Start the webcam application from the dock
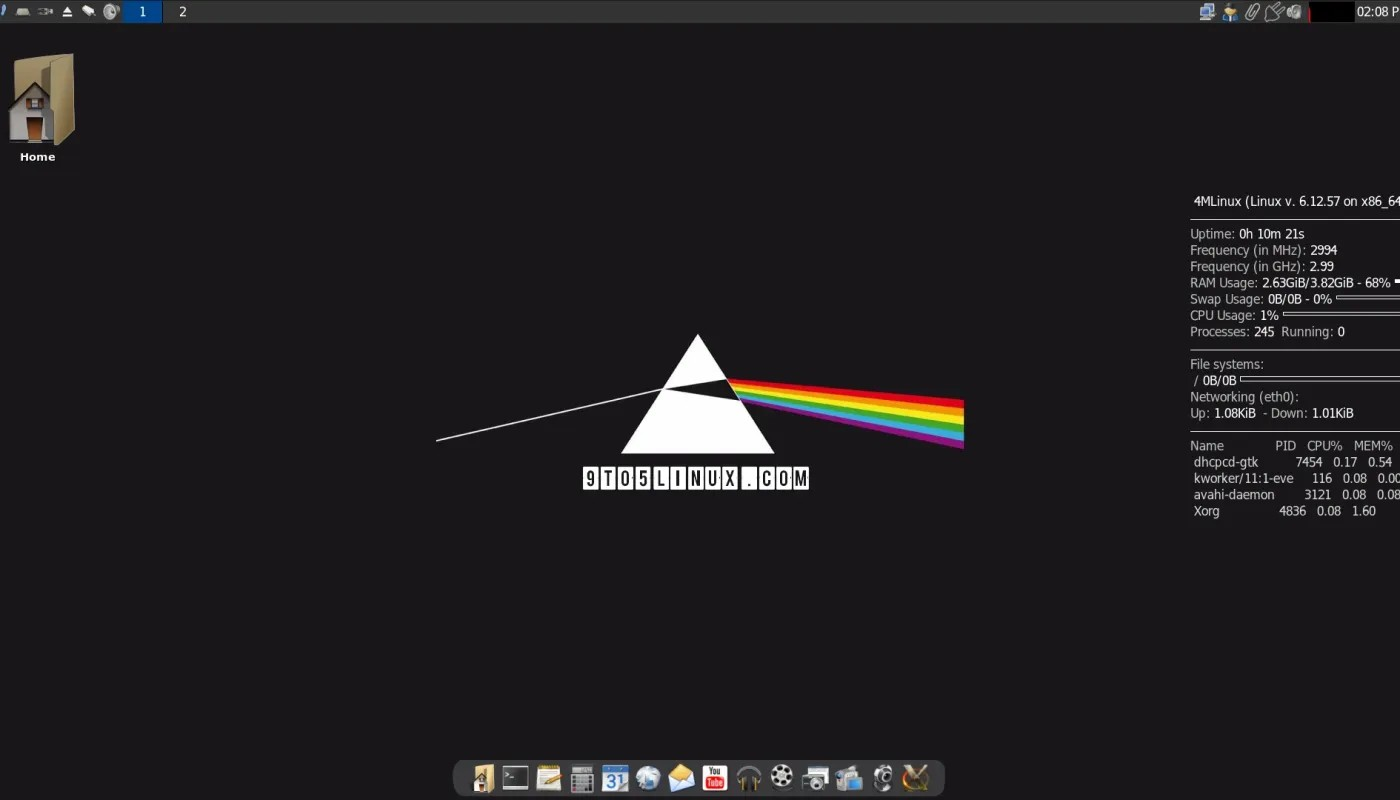Screen dimensions: 1400x800 tap(882, 777)
